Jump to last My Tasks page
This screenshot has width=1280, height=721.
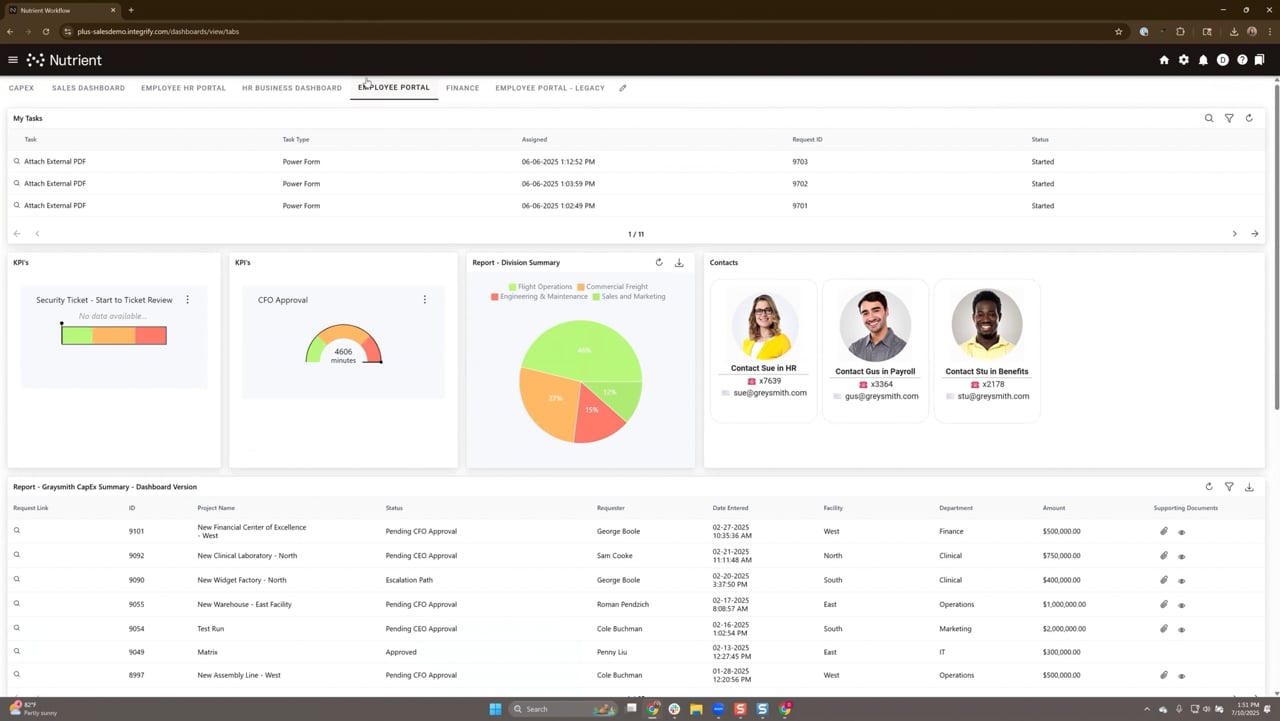coord(1255,234)
